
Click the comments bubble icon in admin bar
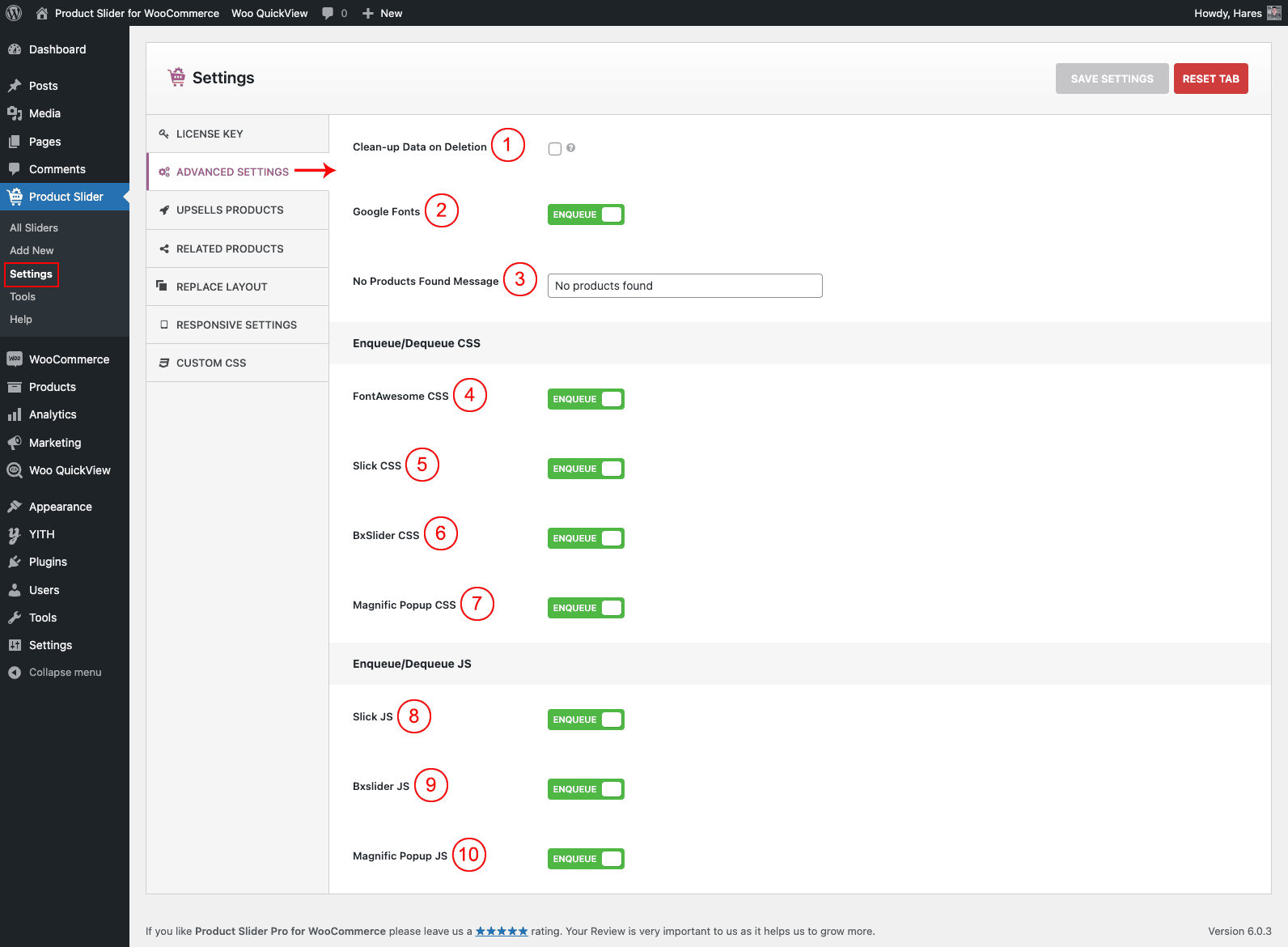pyautogui.click(x=328, y=13)
